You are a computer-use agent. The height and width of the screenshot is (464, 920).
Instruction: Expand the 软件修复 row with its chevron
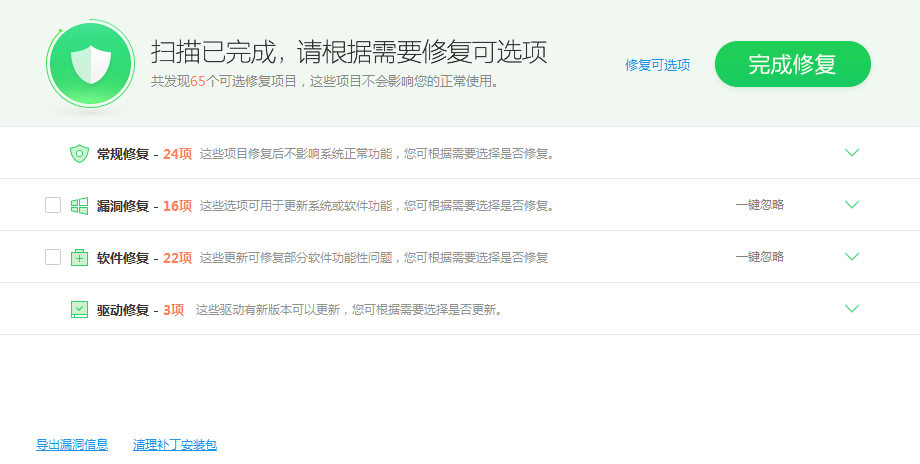[x=852, y=257]
